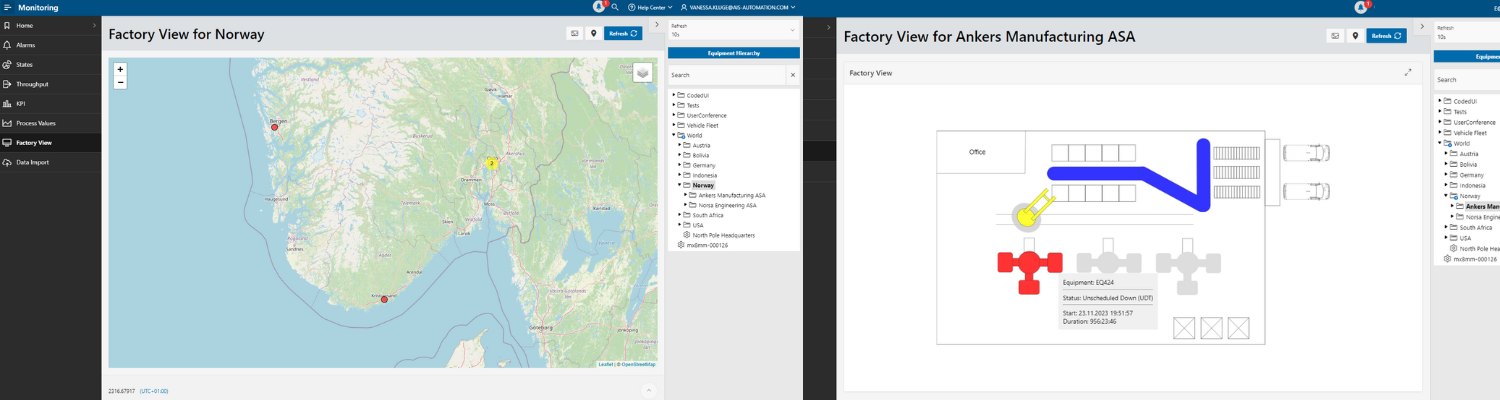Open the Refresh interval dropdown in the Norway view
The image size is (1500, 400).
[733, 30]
